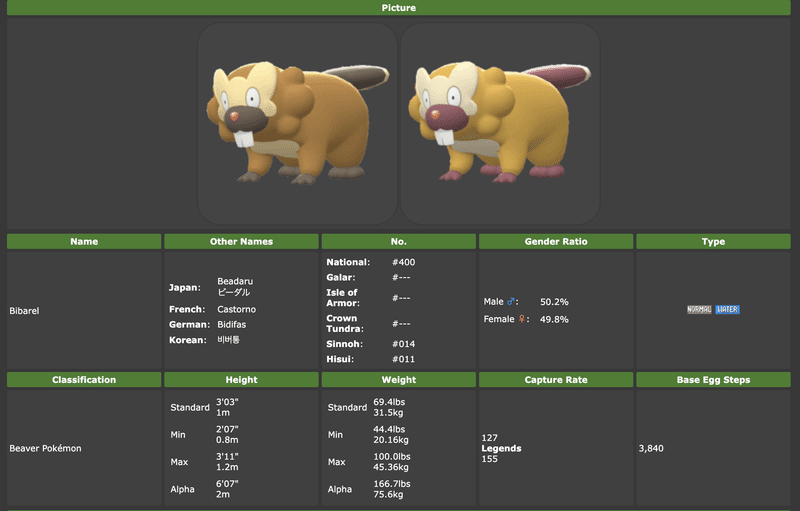
Task: Click the Other Names header
Action: (x=241, y=241)
